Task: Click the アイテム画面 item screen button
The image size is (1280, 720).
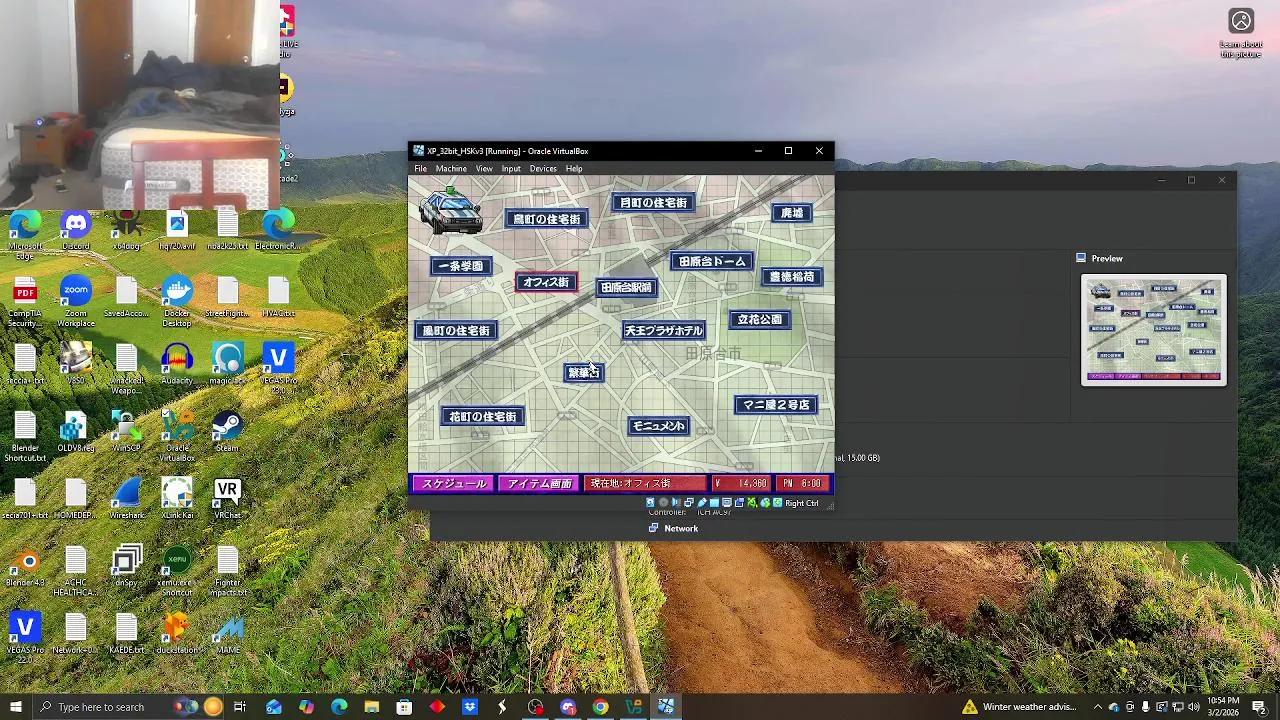Action: (x=540, y=484)
